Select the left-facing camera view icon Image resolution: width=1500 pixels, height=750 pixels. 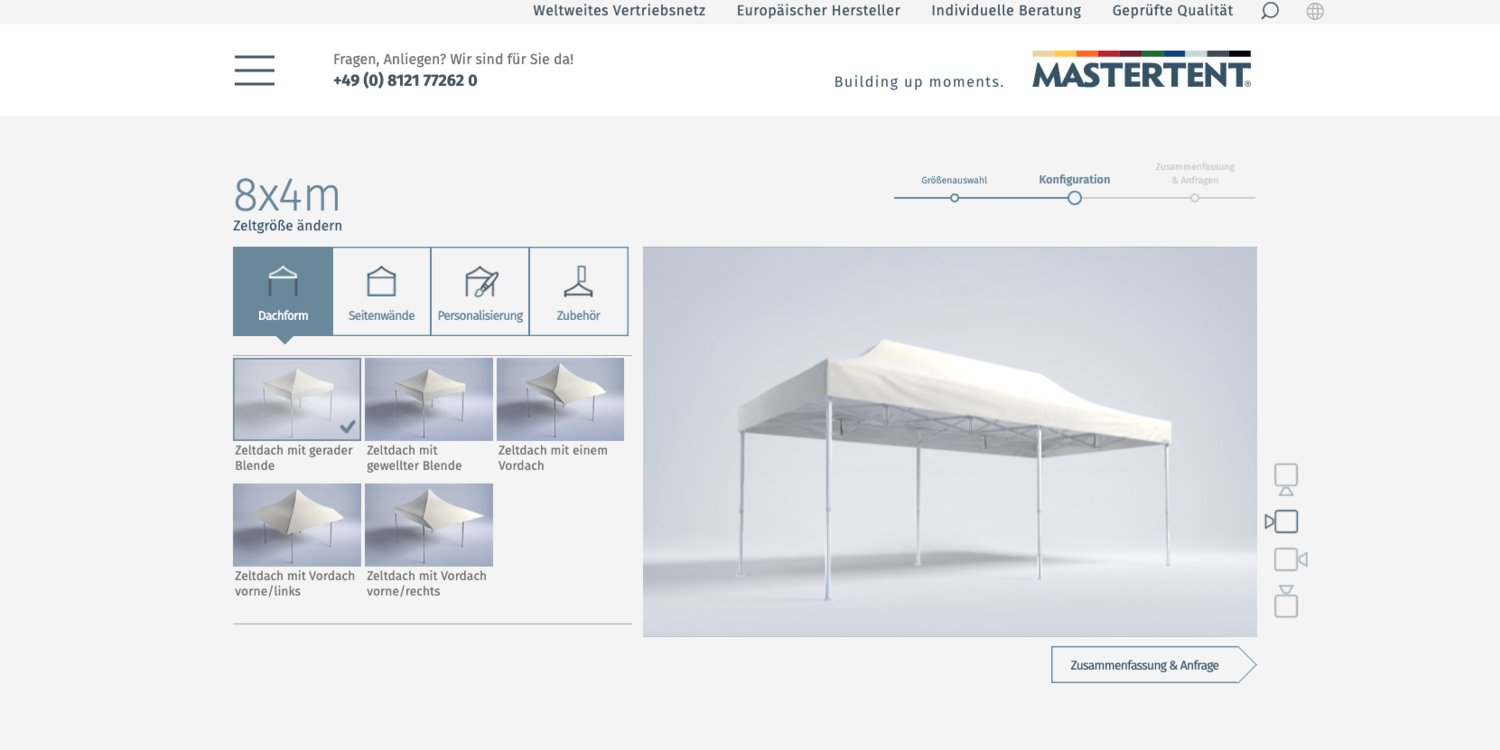point(1284,521)
